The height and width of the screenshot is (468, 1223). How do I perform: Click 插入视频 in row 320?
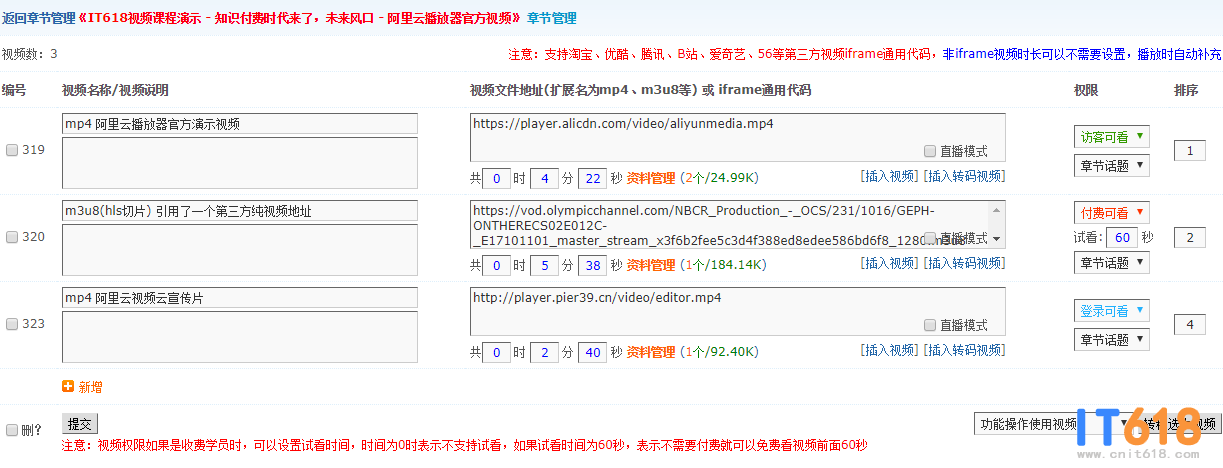(x=888, y=263)
